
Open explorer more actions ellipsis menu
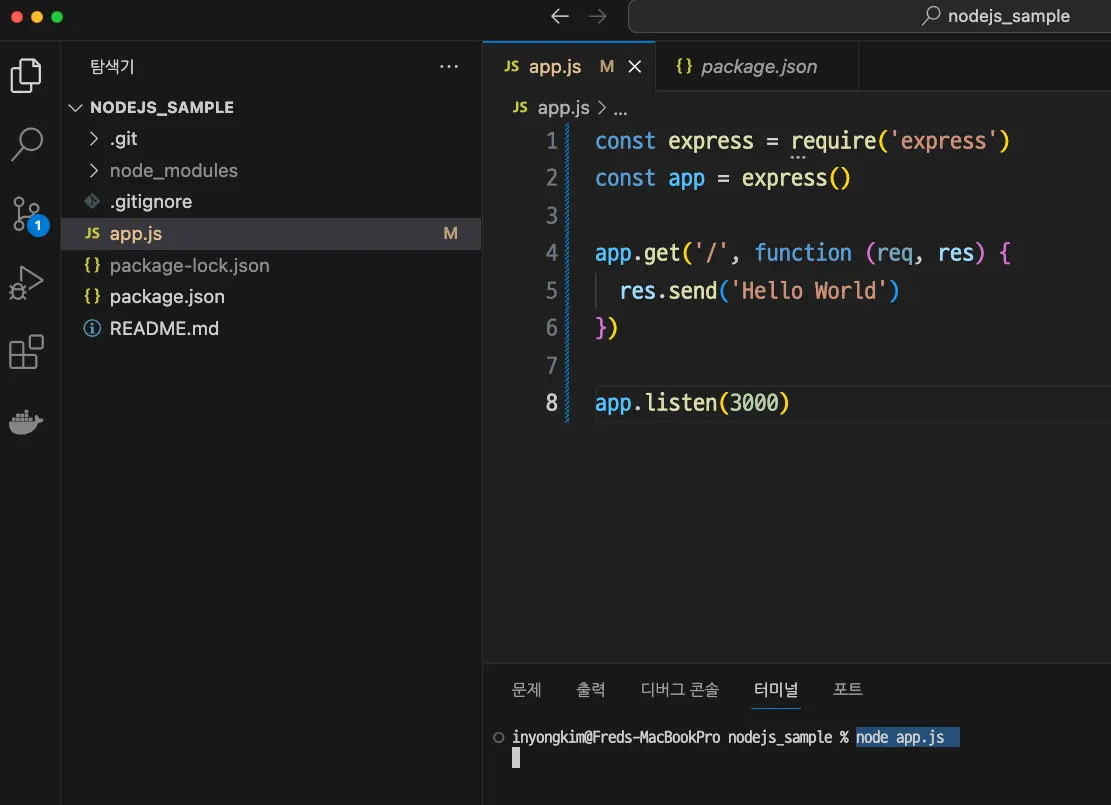coord(449,67)
